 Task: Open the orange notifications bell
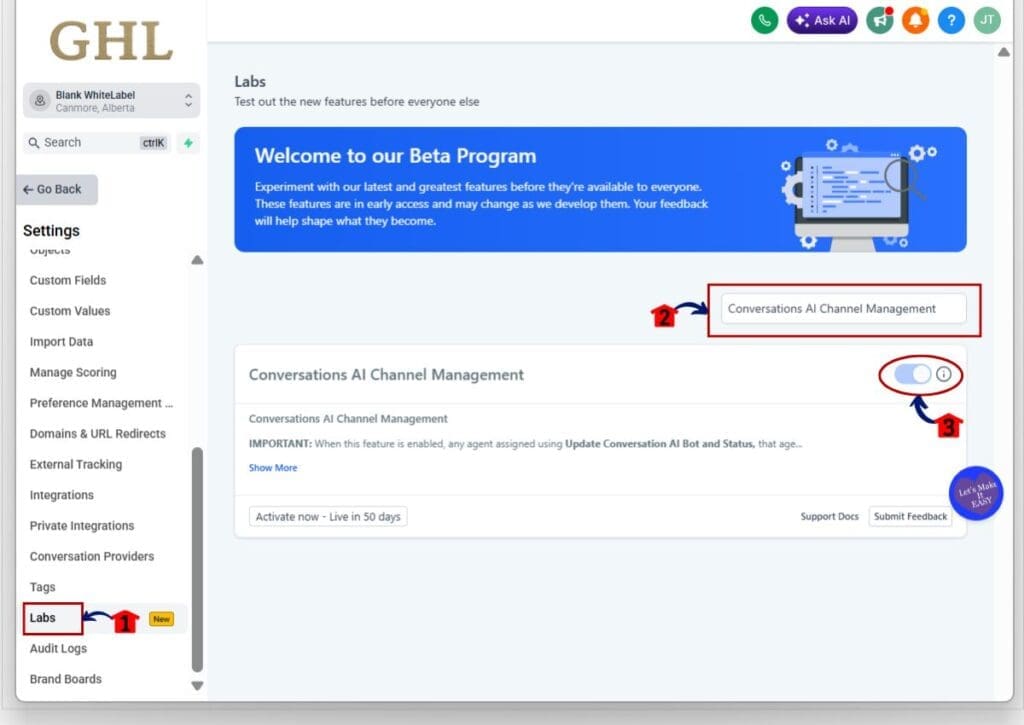[916, 20]
